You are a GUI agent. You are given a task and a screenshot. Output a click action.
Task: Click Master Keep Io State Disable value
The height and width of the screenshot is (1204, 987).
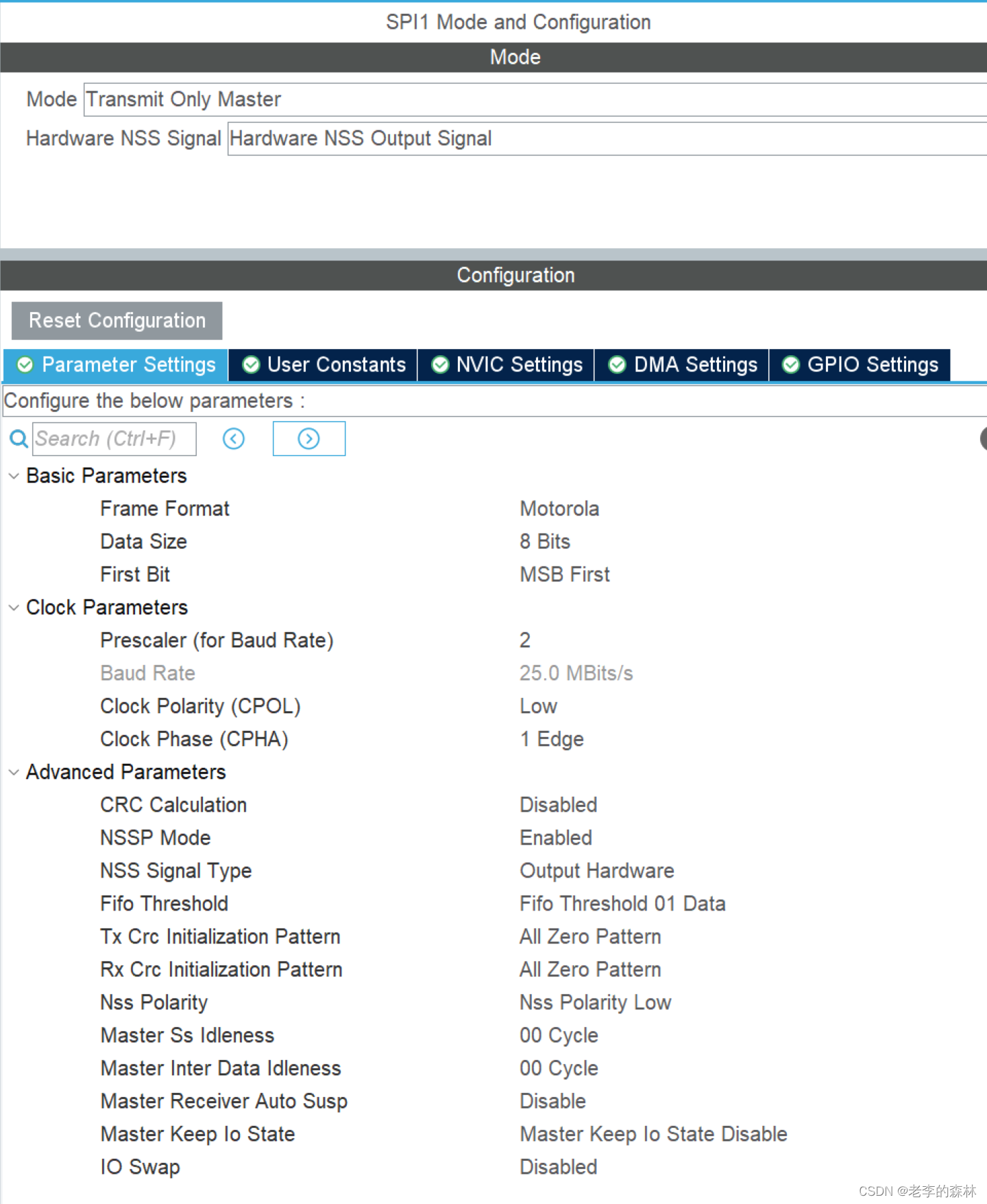coord(653,1134)
